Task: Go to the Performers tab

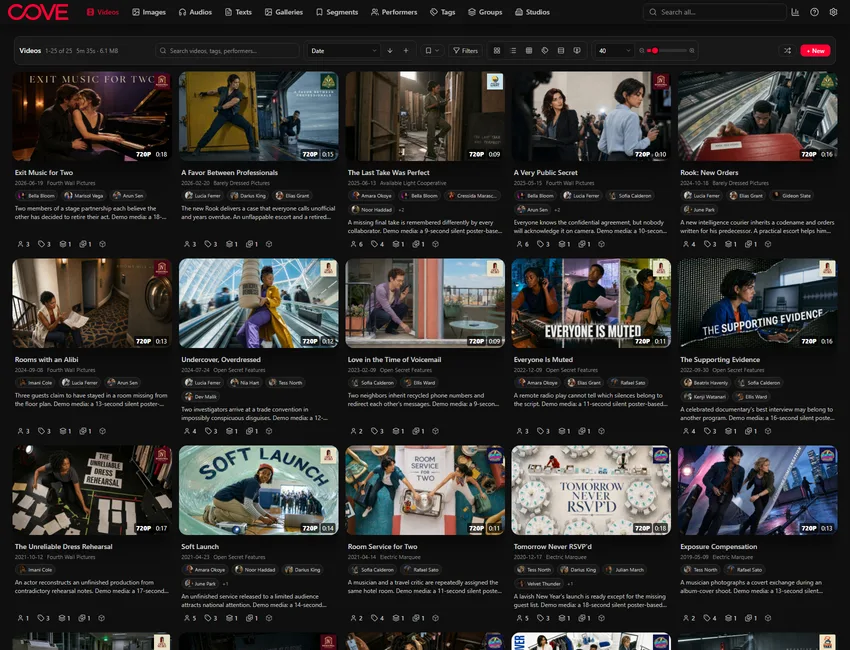Action: pyautogui.click(x=394, y=12)
